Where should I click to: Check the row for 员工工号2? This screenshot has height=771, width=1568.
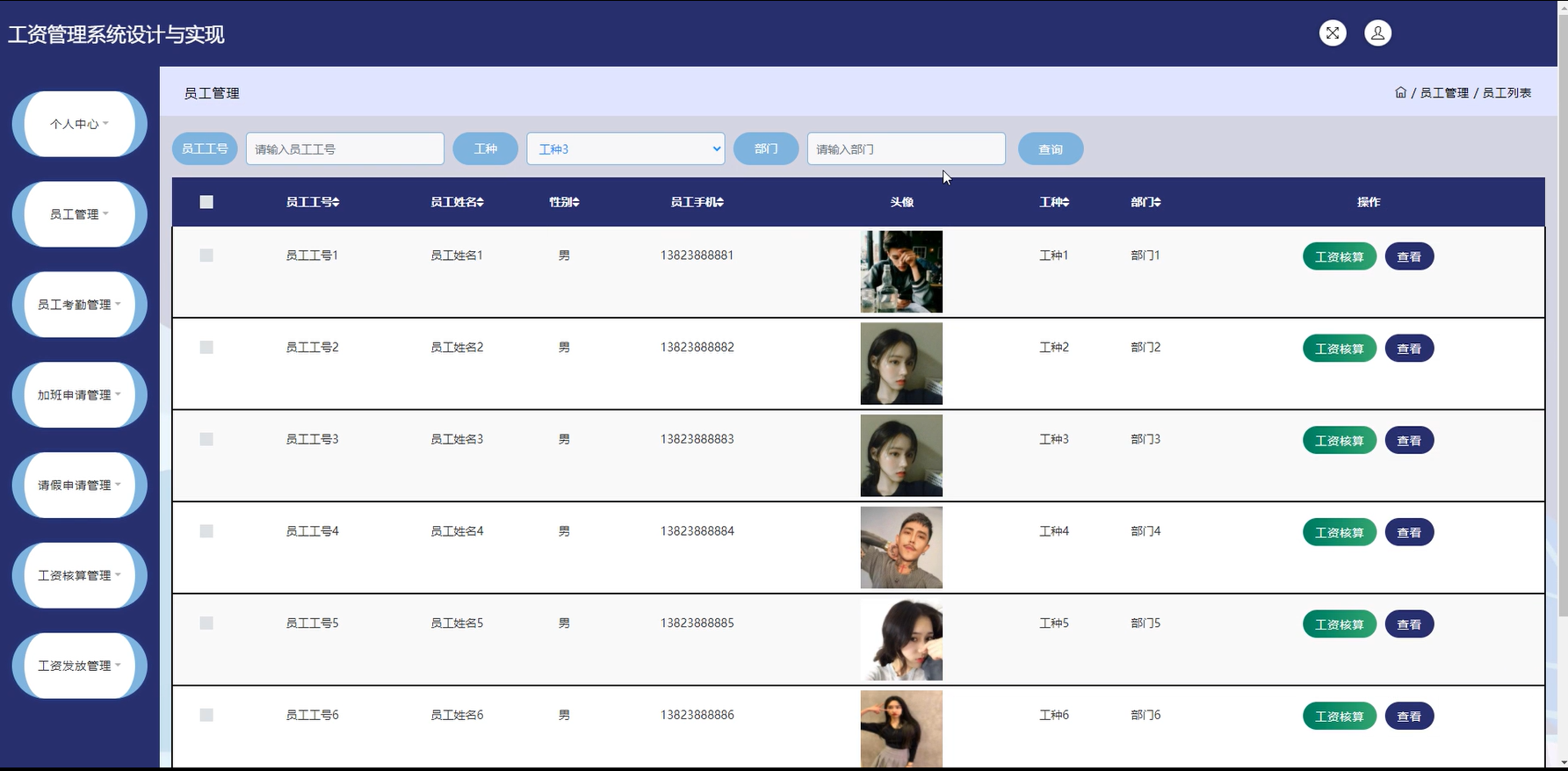[206, 348]
